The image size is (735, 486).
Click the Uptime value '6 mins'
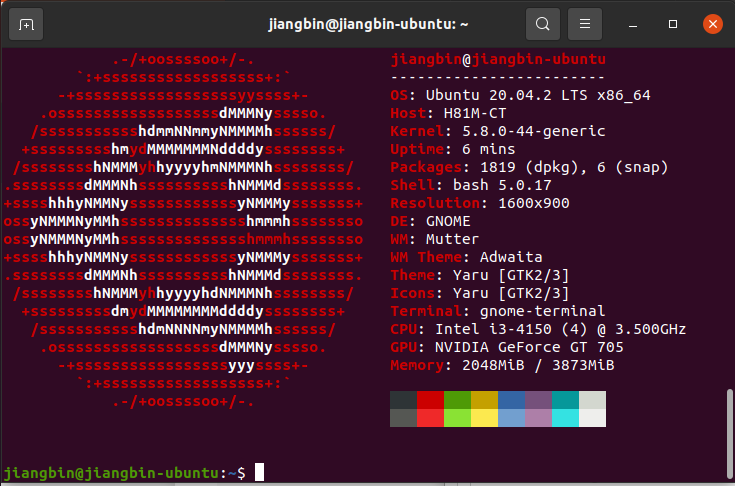coord(489,149)
